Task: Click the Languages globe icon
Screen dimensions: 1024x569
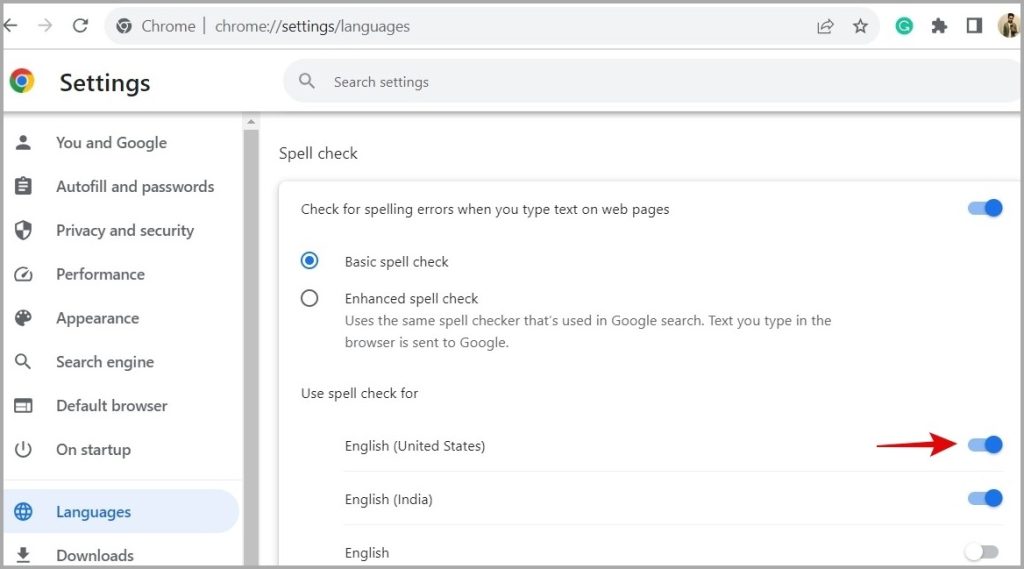Action: click(24, 512)
